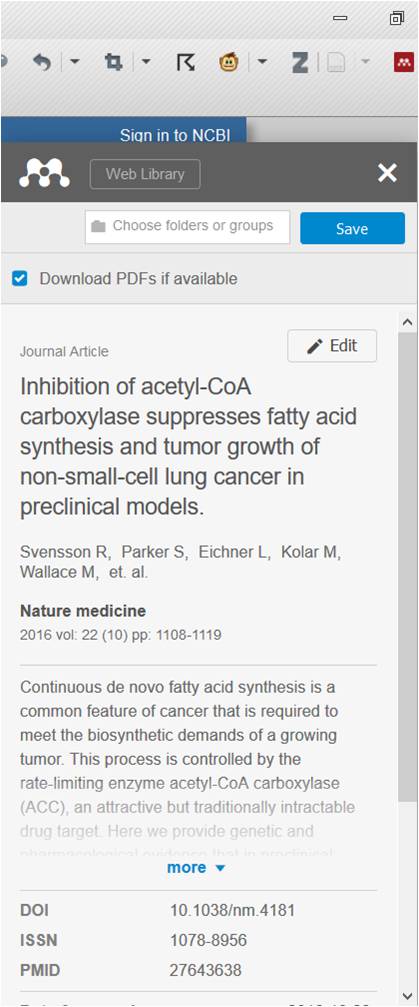
Task: Click the cursor arrow toolbar icon
Action: tap(185, 62)
